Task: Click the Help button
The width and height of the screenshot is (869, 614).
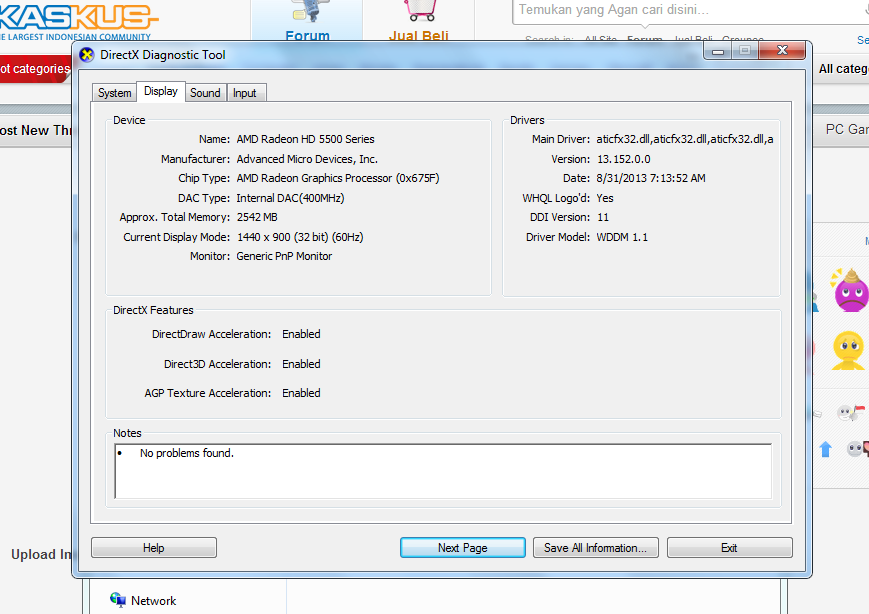Action: coord(154,548)
